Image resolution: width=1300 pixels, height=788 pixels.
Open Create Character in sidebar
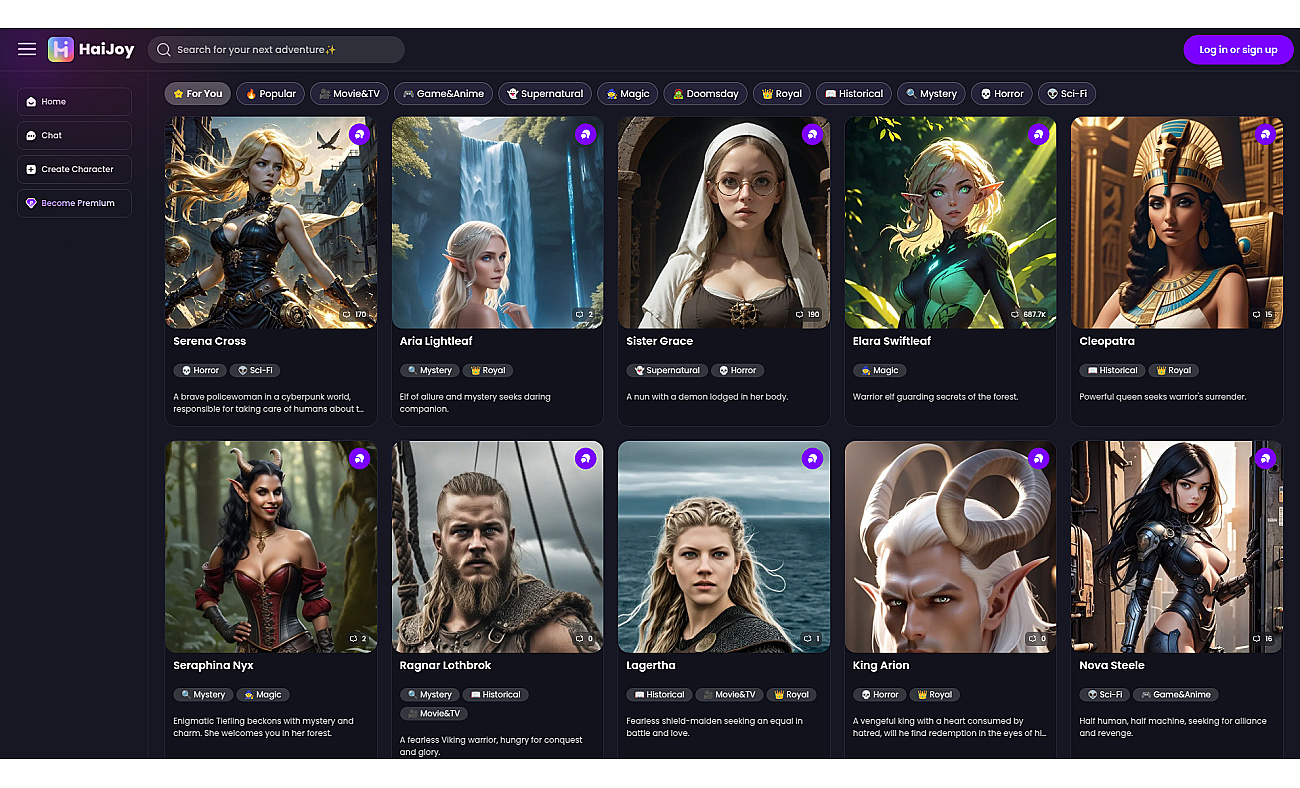click(x=74, y=169)
